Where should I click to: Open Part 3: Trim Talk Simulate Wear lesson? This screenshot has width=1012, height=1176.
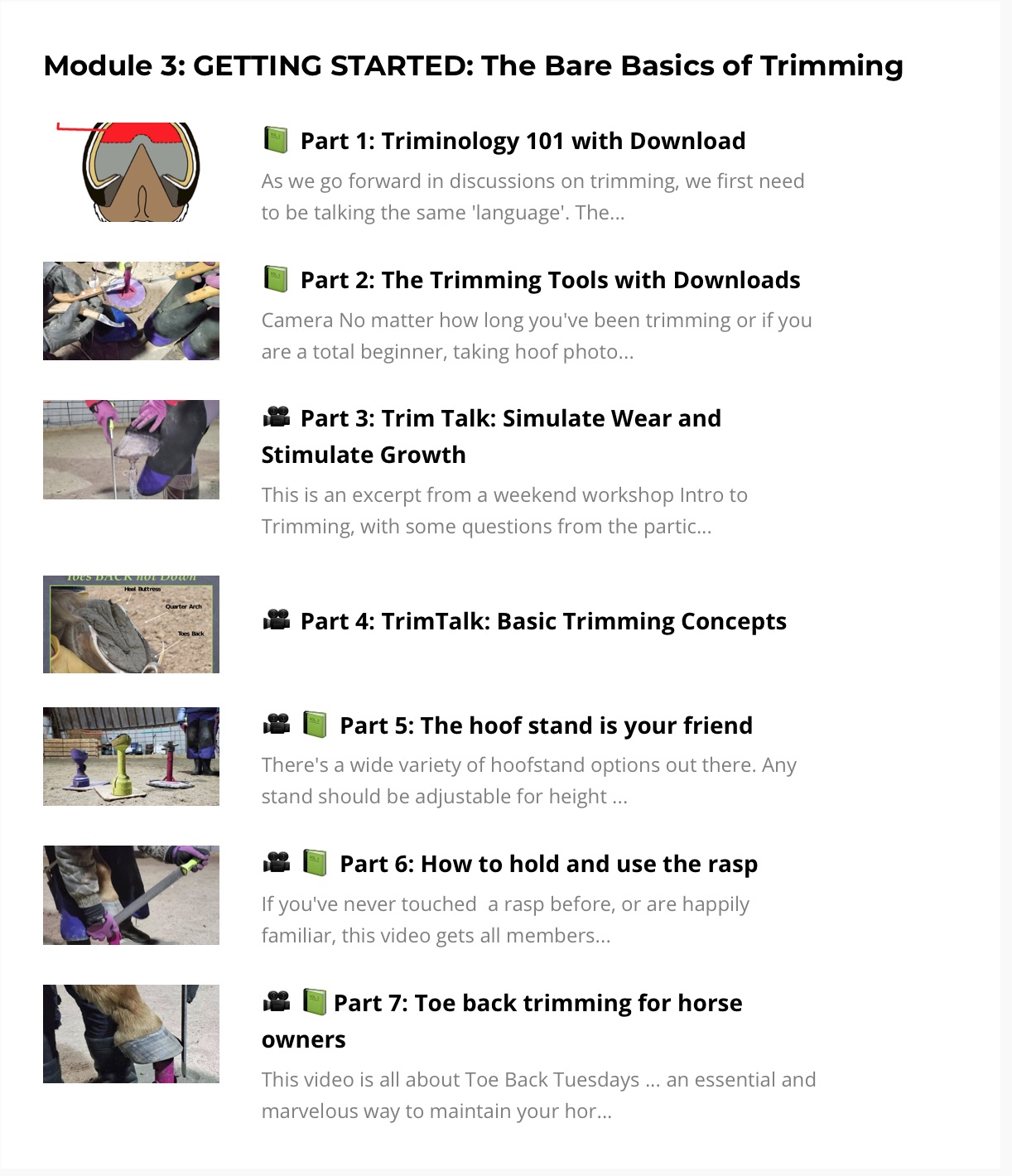click(491, 436)
